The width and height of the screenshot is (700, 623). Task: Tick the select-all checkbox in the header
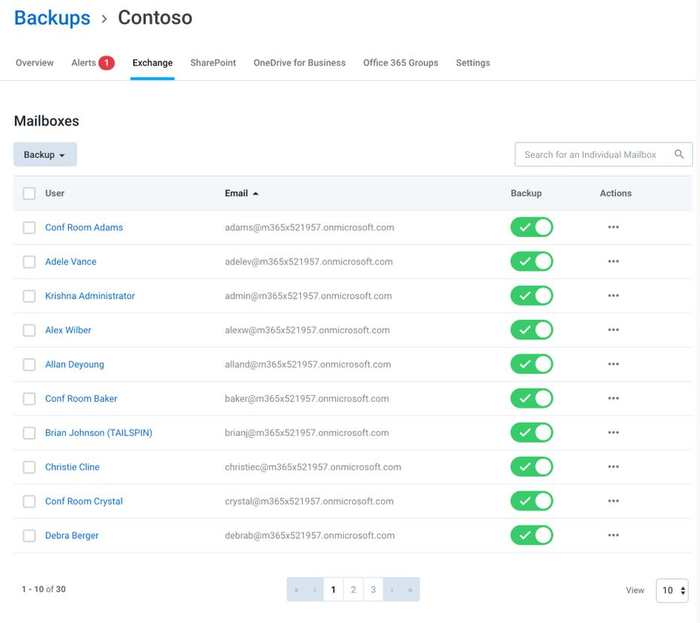tap(29, 194)
